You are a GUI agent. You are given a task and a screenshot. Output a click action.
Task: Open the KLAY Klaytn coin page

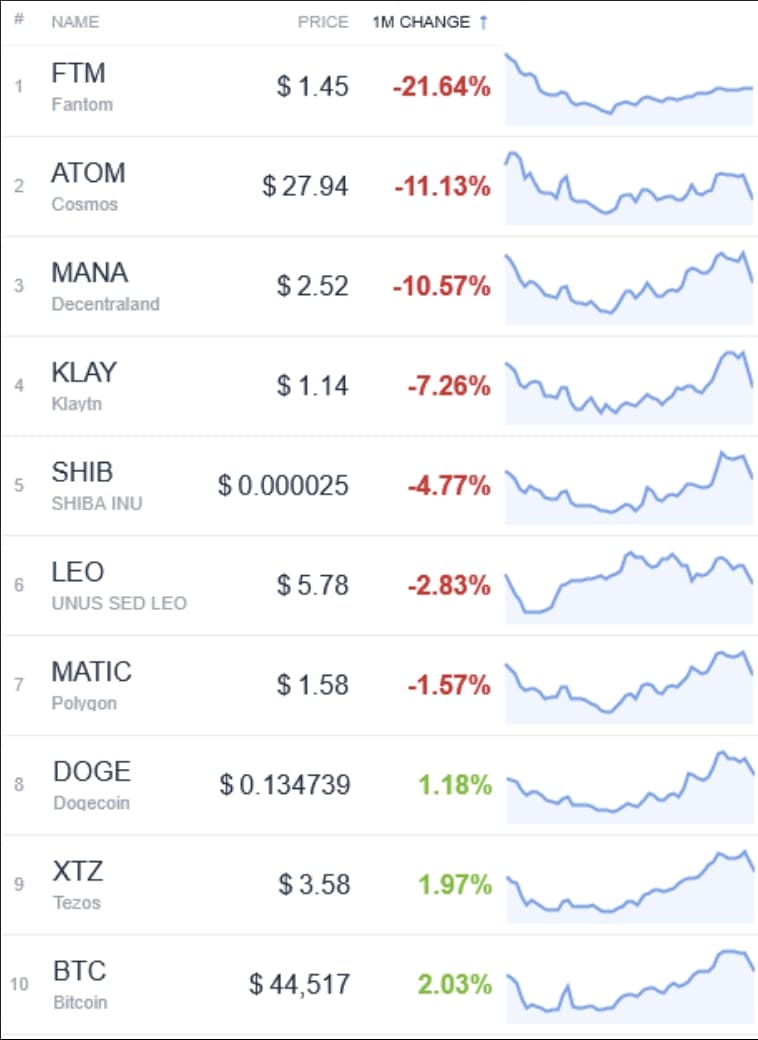tap(84, 386)
